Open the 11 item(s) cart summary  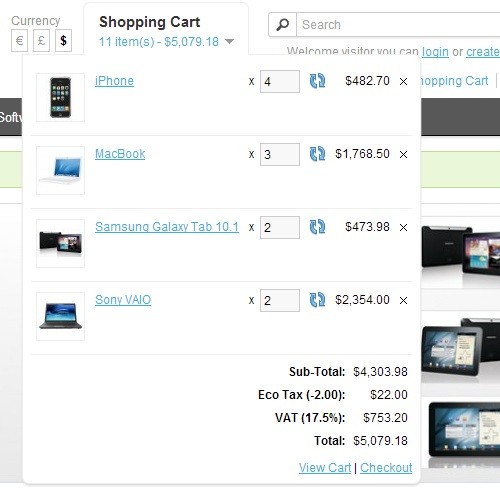pyautogui.click(x=159, y=42)
